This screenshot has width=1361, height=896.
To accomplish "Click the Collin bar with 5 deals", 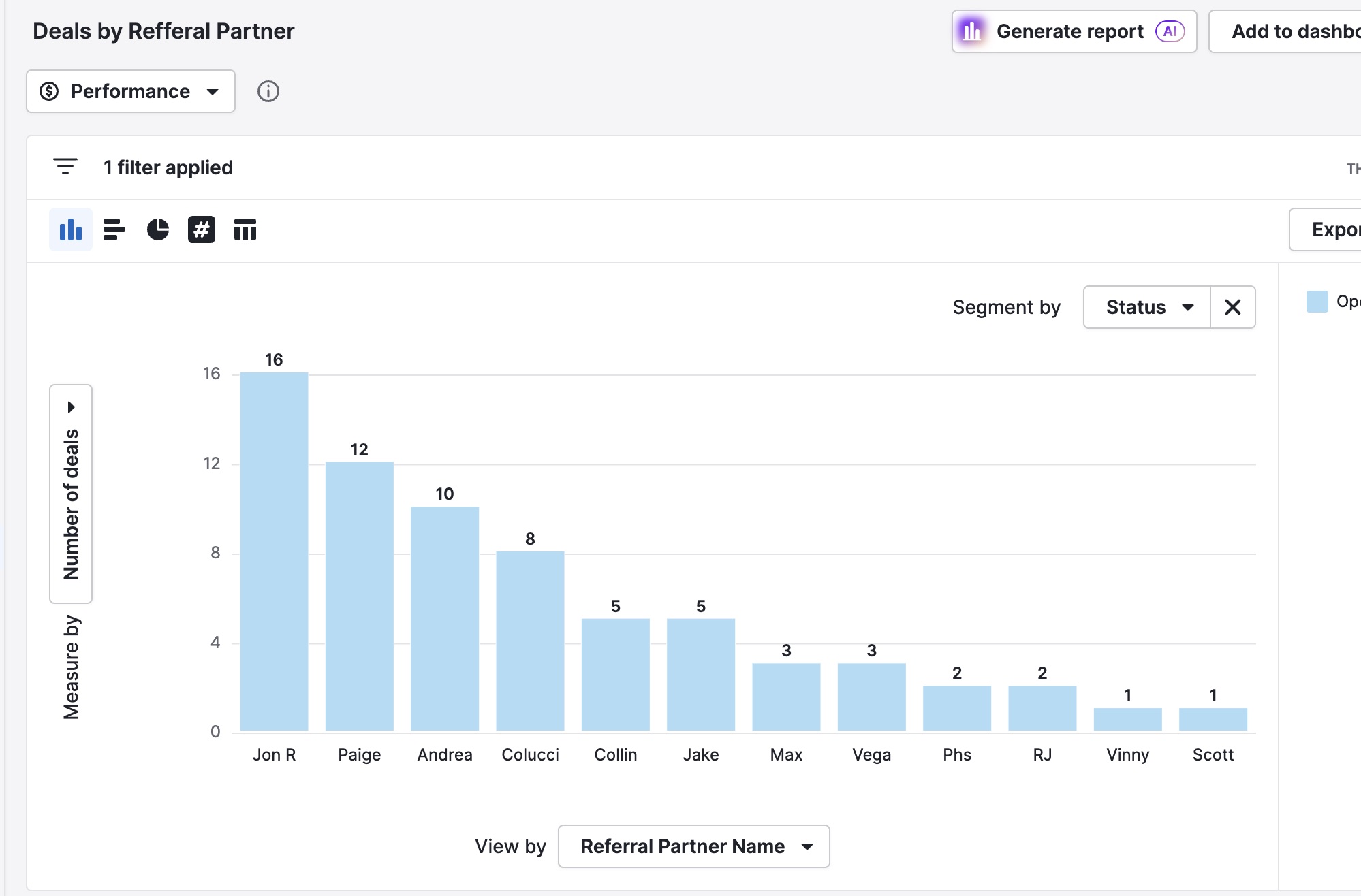I will pos(616,675).
